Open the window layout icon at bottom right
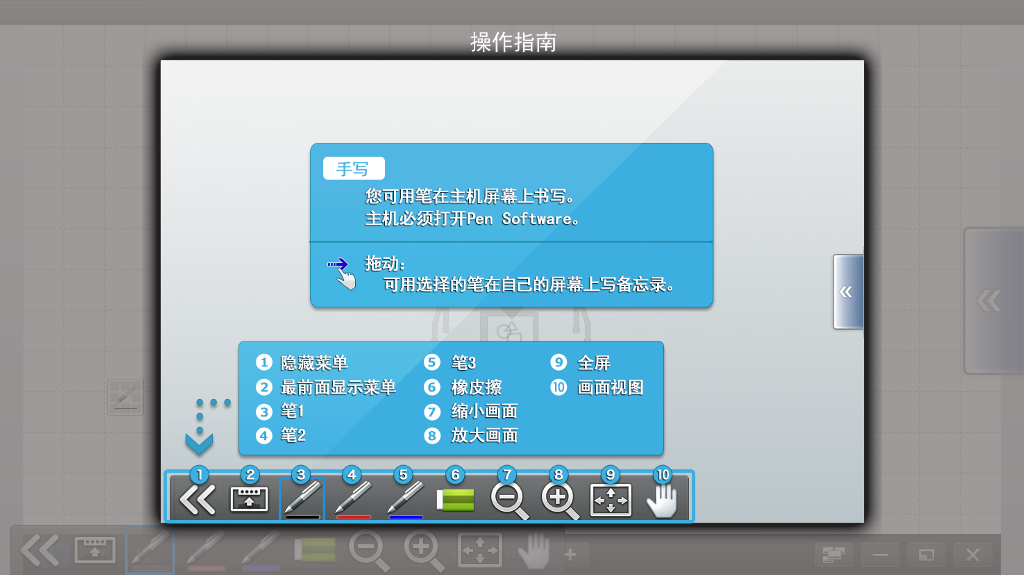Screen dimensions: 1024x575 pyautogui.click(x=831, y=554)
